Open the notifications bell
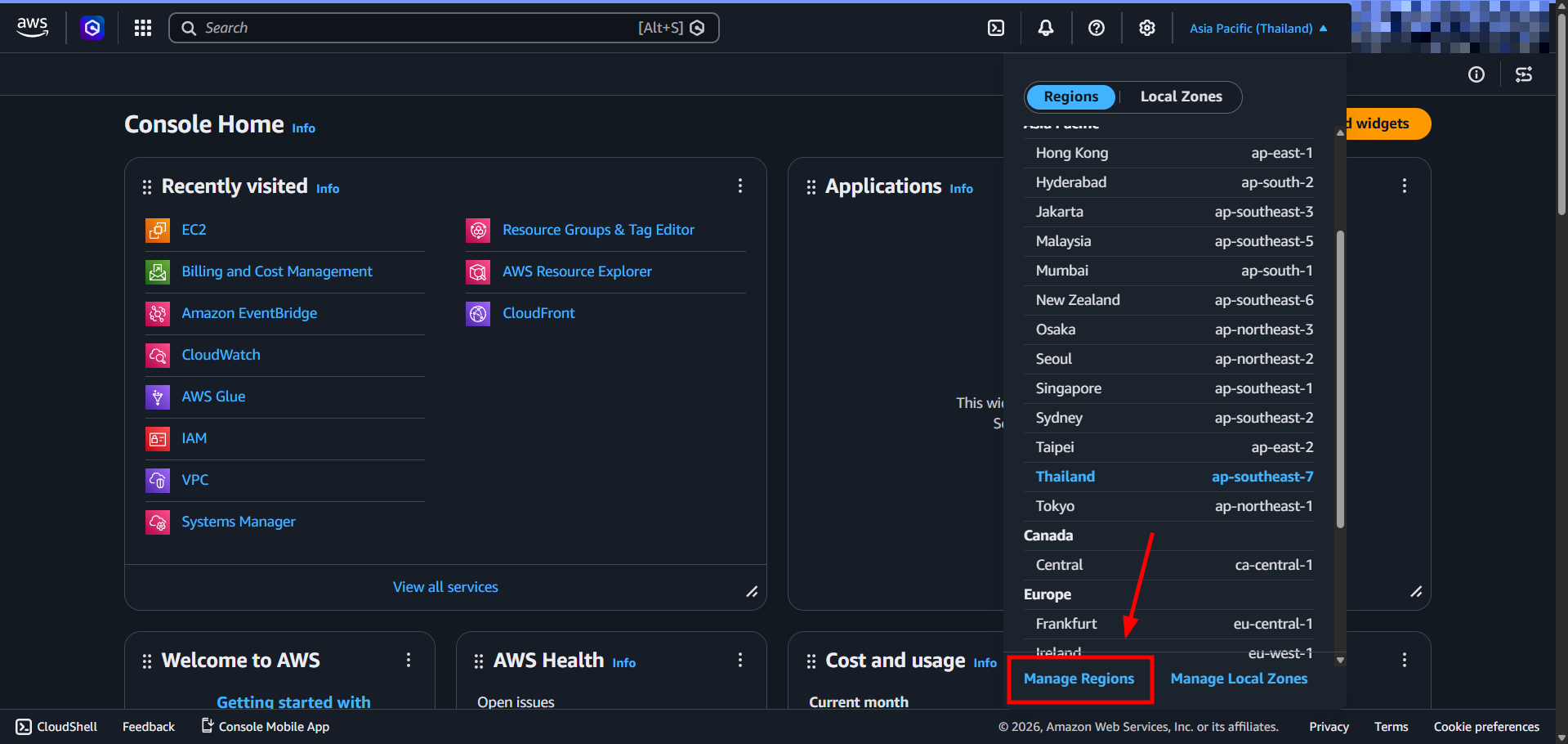Image resolution: width=1568 pixels, height=744 pixels. [x=1046, y=28]
